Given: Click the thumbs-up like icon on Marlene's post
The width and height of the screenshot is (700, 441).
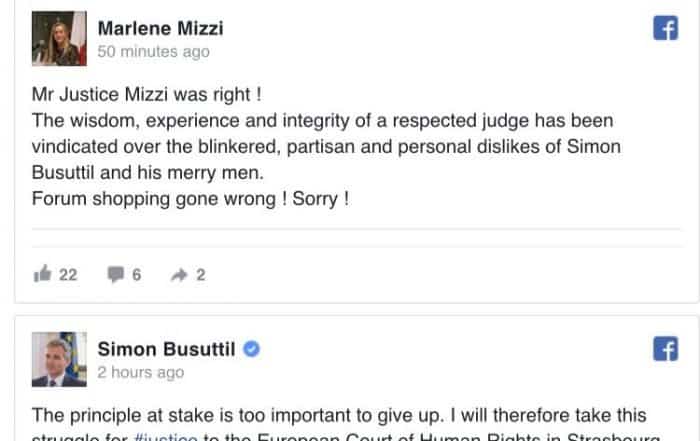Looking at the screenshot, I should point(42,274).
